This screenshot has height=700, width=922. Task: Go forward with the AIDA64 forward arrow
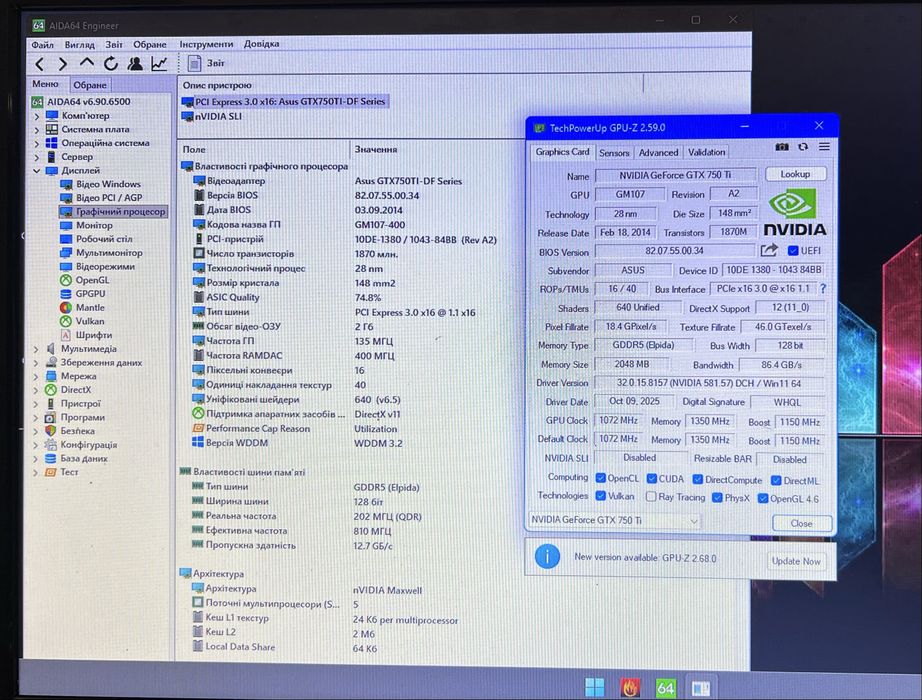(62, 64)
